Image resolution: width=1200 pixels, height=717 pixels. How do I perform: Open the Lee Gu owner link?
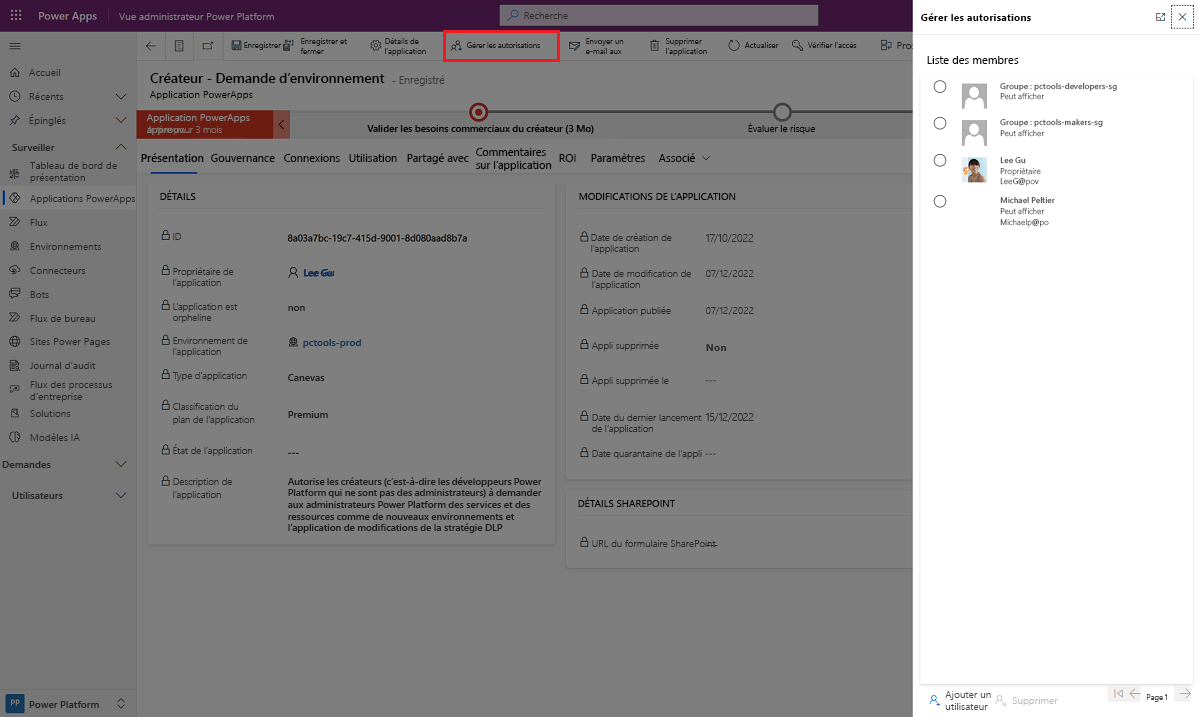[318, 272]
